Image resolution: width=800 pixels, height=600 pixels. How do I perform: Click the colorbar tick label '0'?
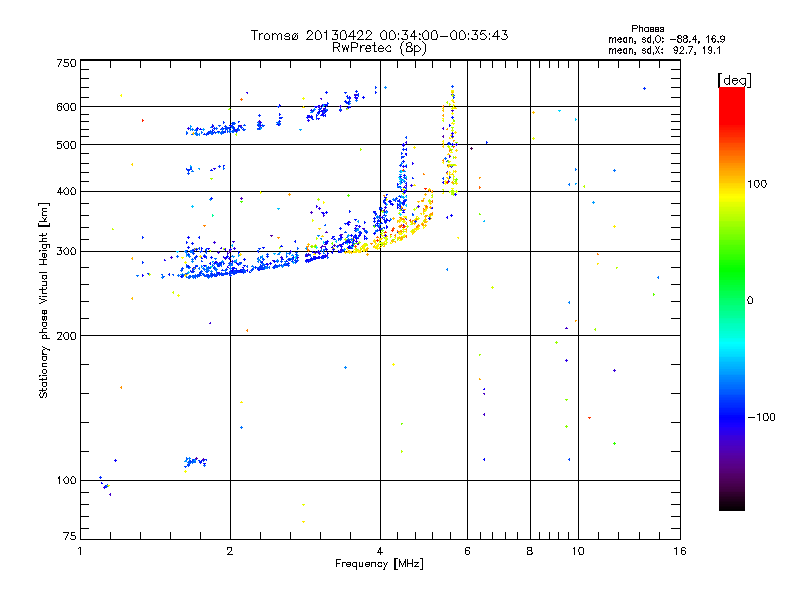coord(750,301)
